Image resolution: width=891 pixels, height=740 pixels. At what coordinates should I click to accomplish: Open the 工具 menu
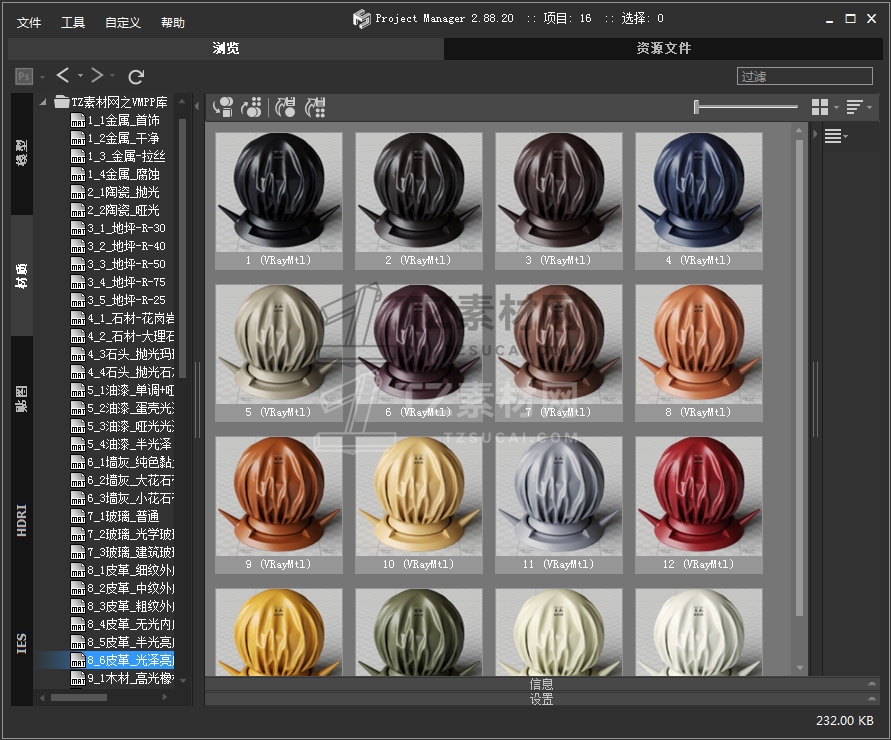(x=73, y=22)
